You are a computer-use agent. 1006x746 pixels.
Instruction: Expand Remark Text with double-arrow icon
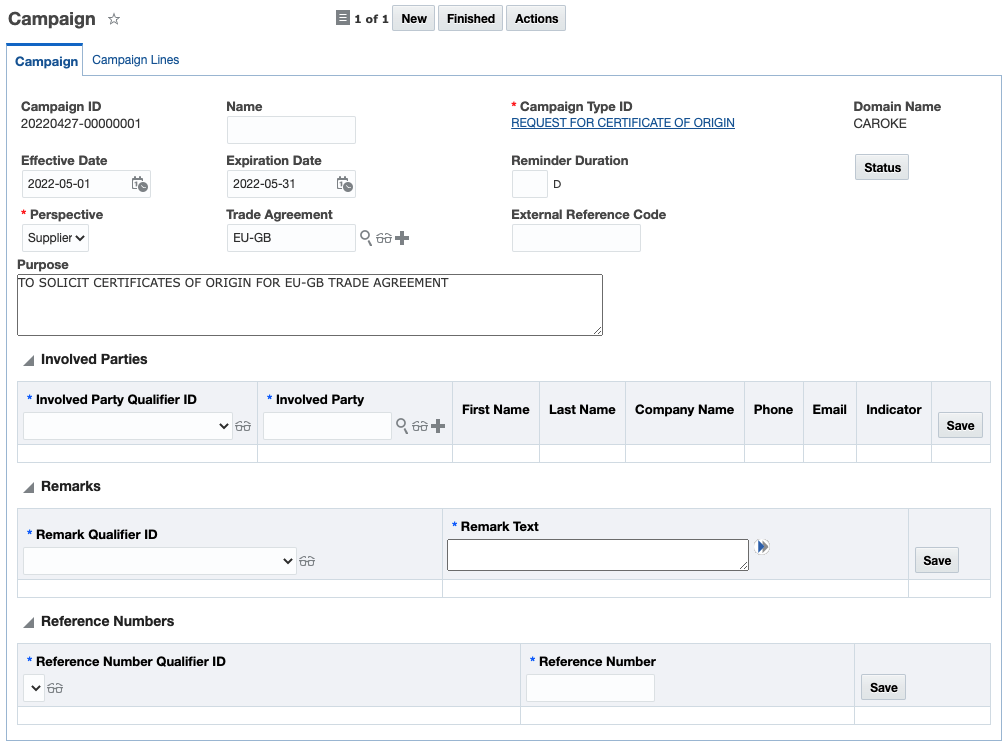[763, 547]
